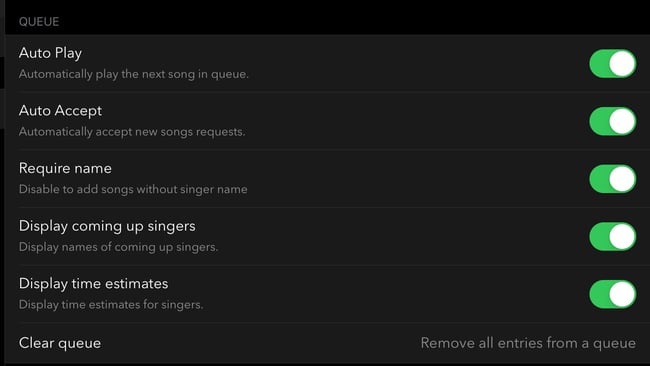
Task: Tap white knob on Auto Play switch
Action: pos(622,63)
